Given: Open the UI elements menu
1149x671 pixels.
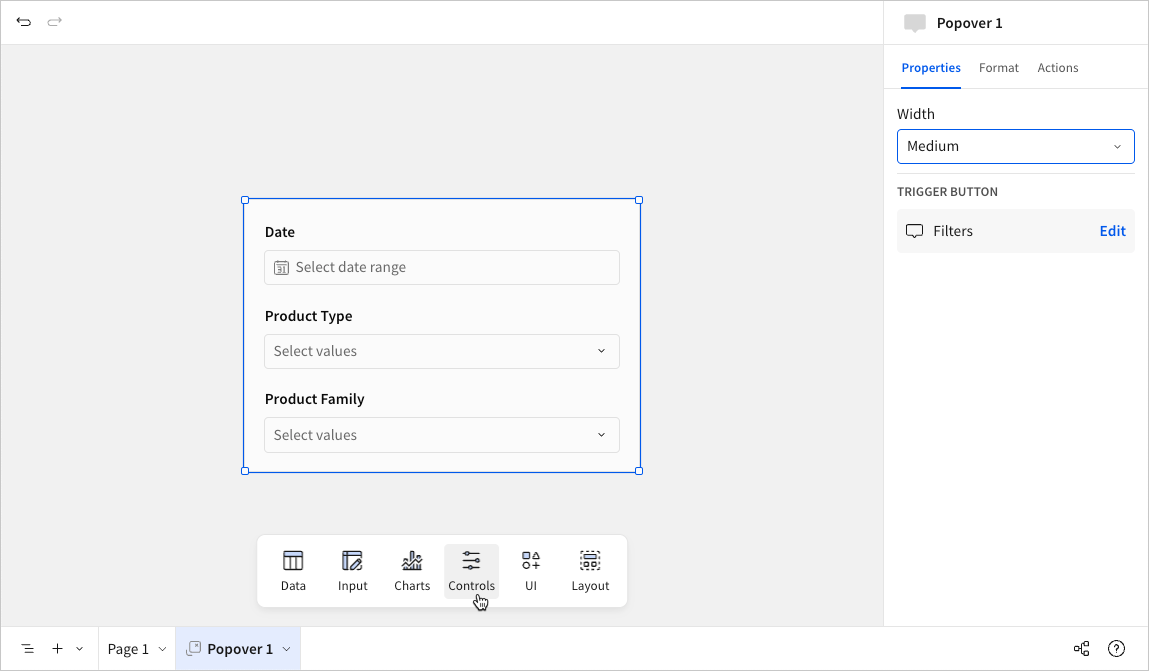Looking at the screenshot, I should [531, 571].
